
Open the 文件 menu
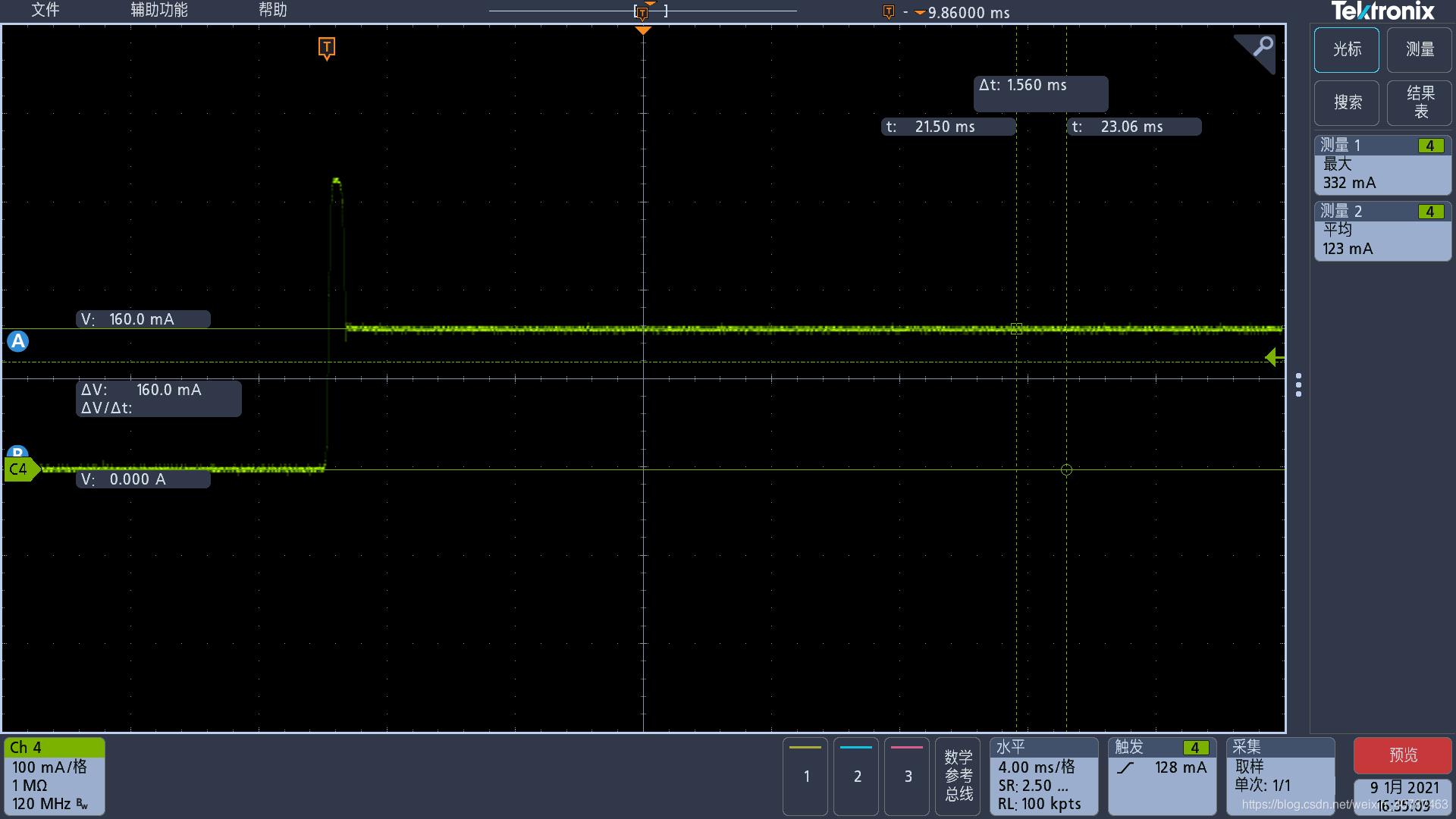click(45, 10)
